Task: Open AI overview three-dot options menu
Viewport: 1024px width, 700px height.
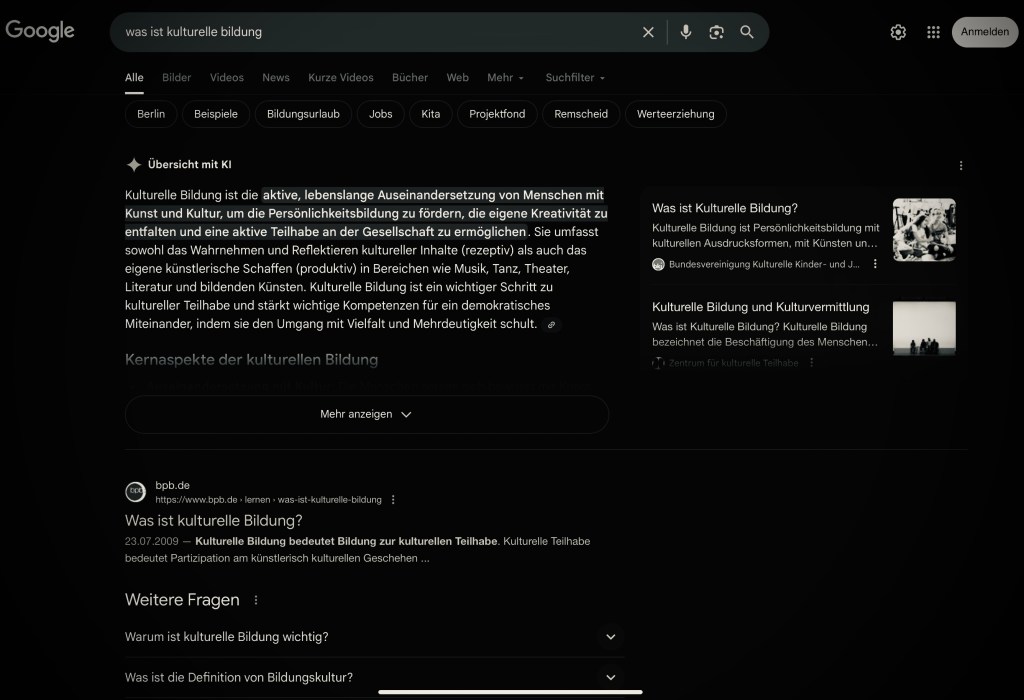Action: (961, 165)
